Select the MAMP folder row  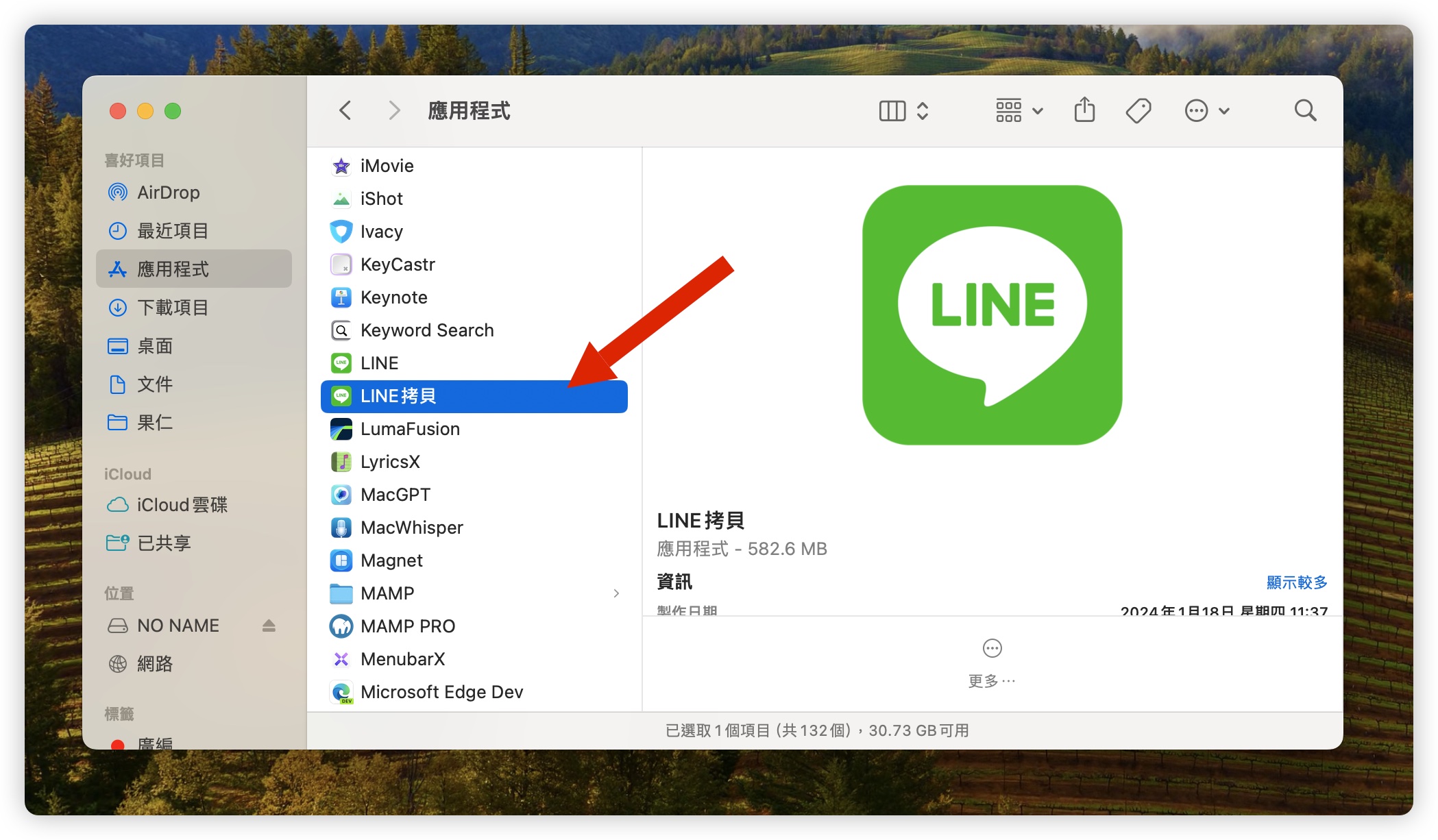[x=474, y=593]
